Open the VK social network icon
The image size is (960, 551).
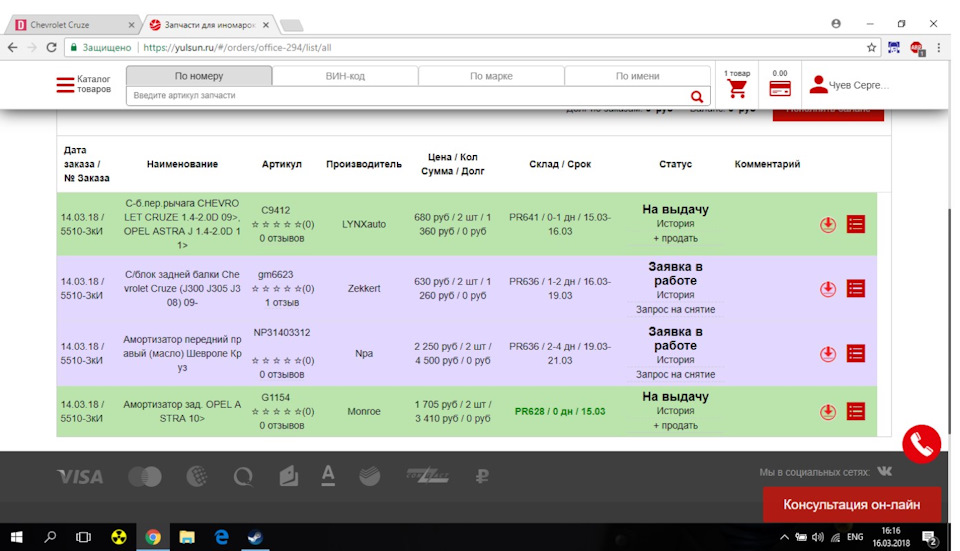tap(884, 471)
